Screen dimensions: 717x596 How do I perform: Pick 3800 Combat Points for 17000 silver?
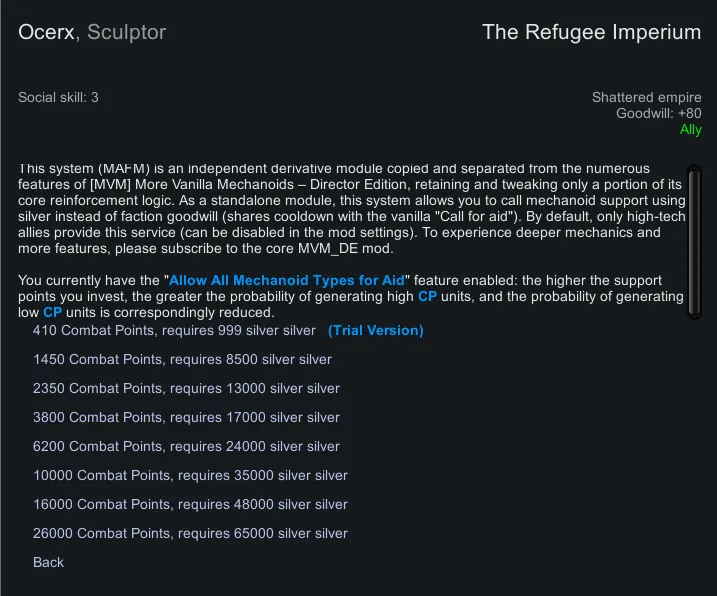coord(186,417)
